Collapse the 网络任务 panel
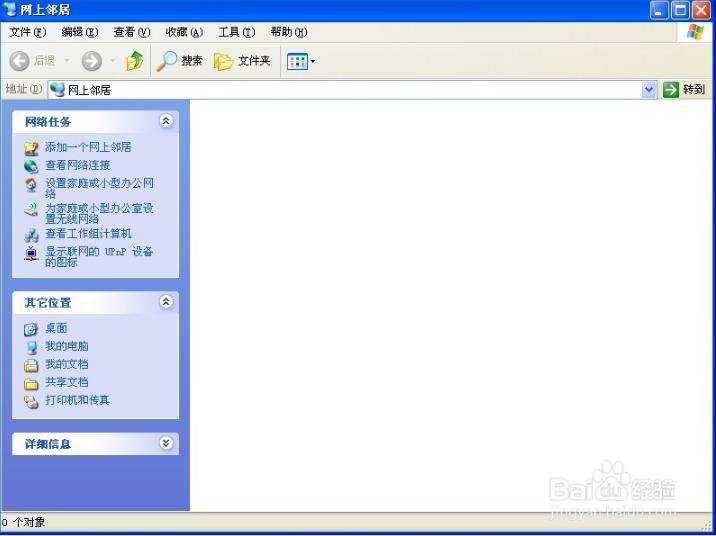Image resolution: width=716 pixels, height=536 pixels. pos(166,121)
